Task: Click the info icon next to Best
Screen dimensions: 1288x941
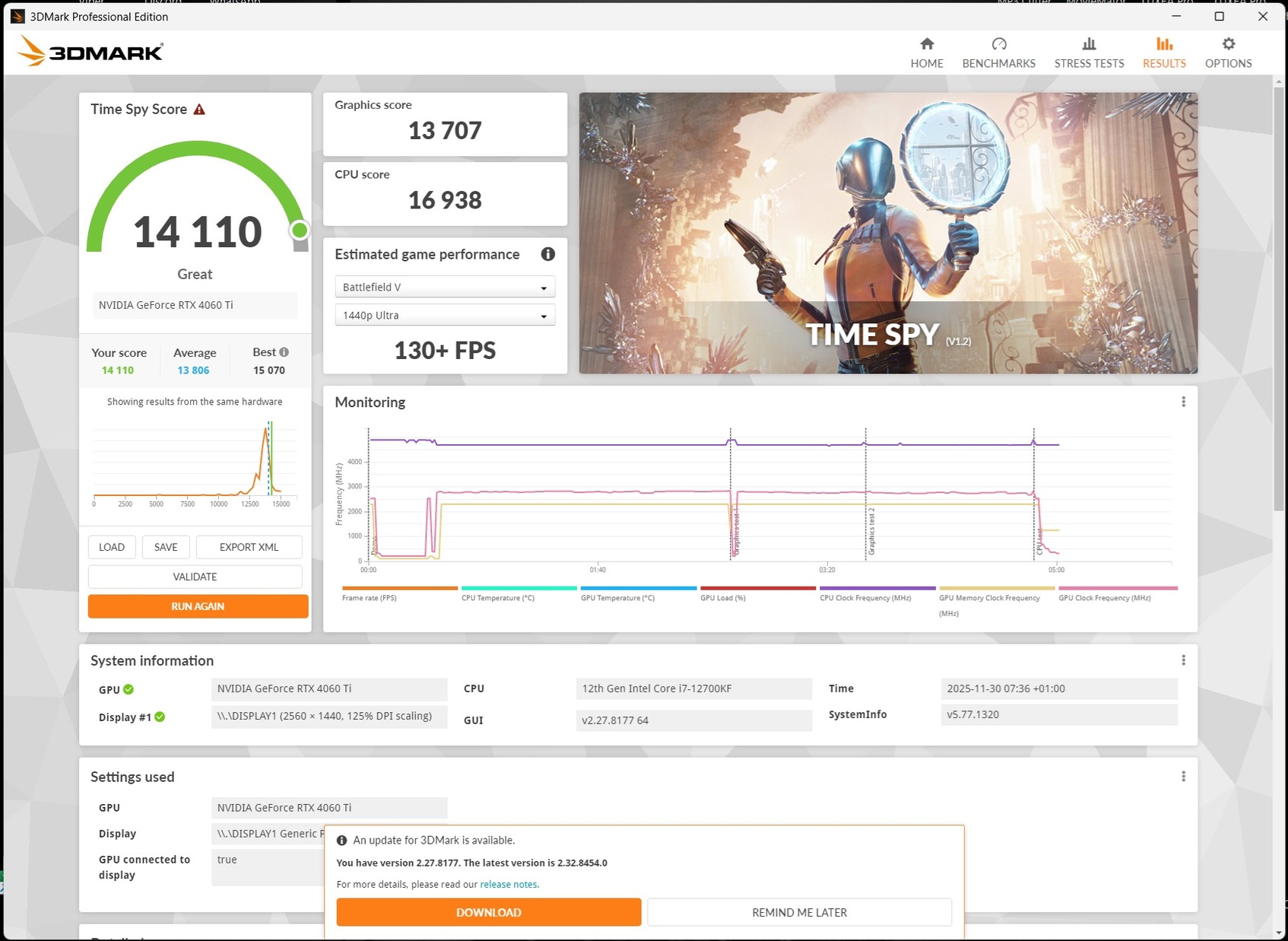Action: 284,352
